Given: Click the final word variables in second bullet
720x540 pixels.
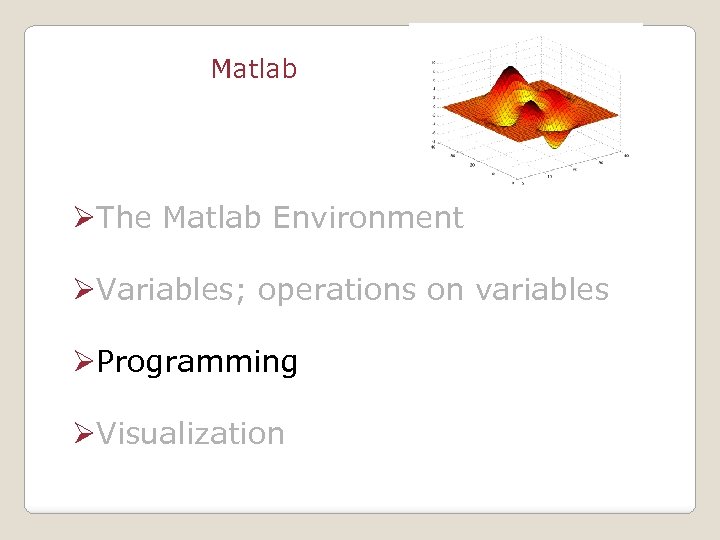Looking at the screenshot, I should tap(541, 290).
